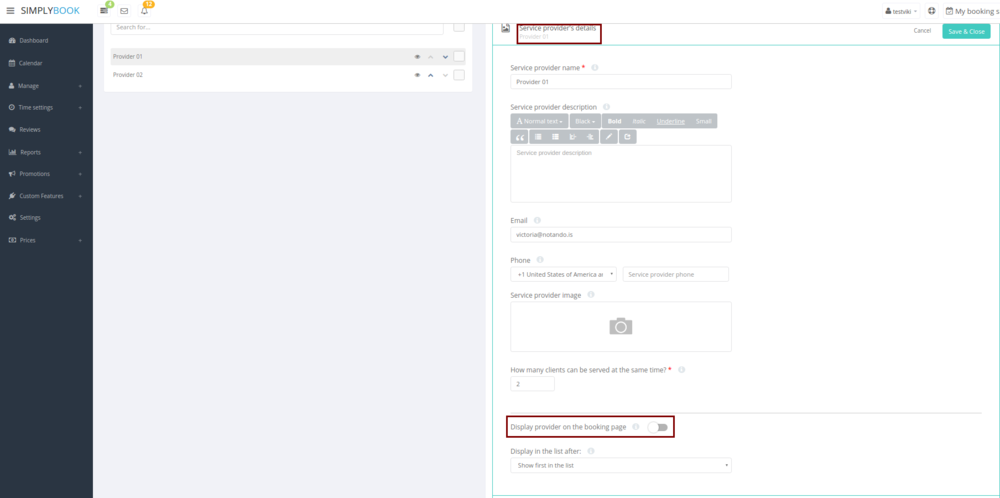Click the envelope messages icon
Viewport: 1000px width, 498px height.
tap(124, 11)
